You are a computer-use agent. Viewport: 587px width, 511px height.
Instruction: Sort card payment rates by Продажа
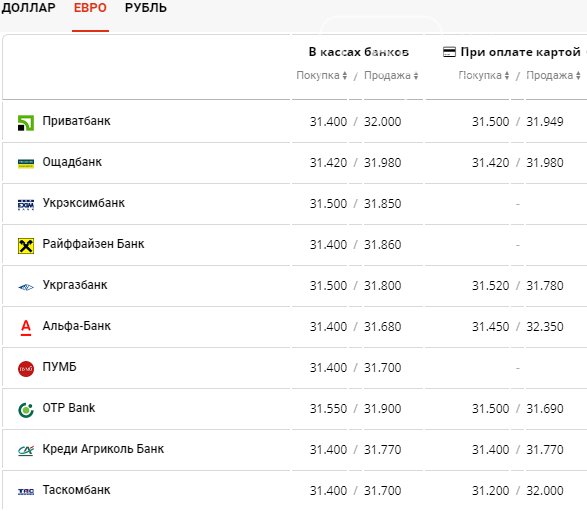(x=553, y=75)
